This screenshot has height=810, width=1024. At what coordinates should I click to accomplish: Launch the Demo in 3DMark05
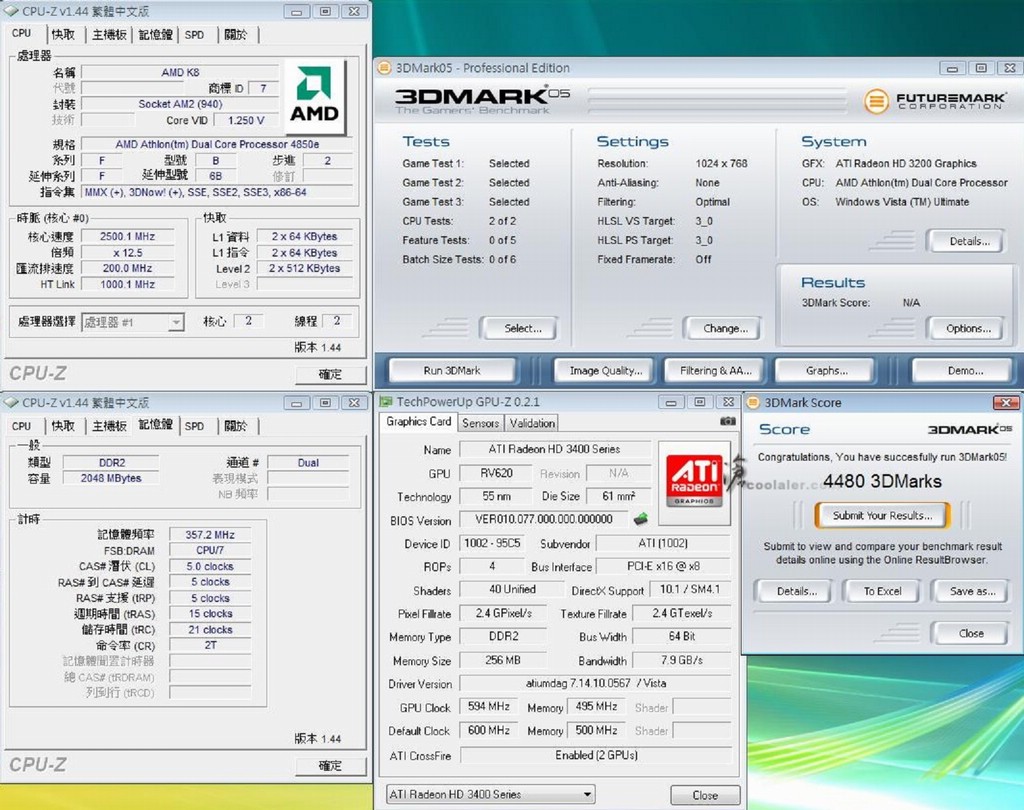tap(965, 370)
